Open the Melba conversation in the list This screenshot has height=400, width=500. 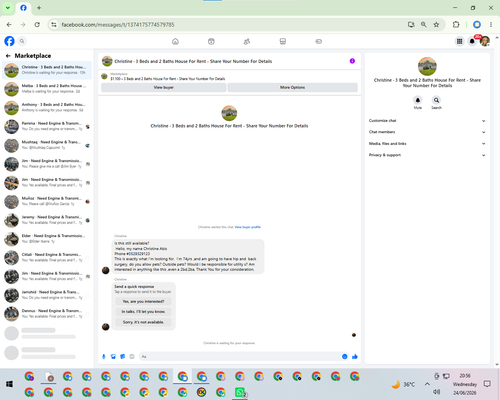pos(47,89)
